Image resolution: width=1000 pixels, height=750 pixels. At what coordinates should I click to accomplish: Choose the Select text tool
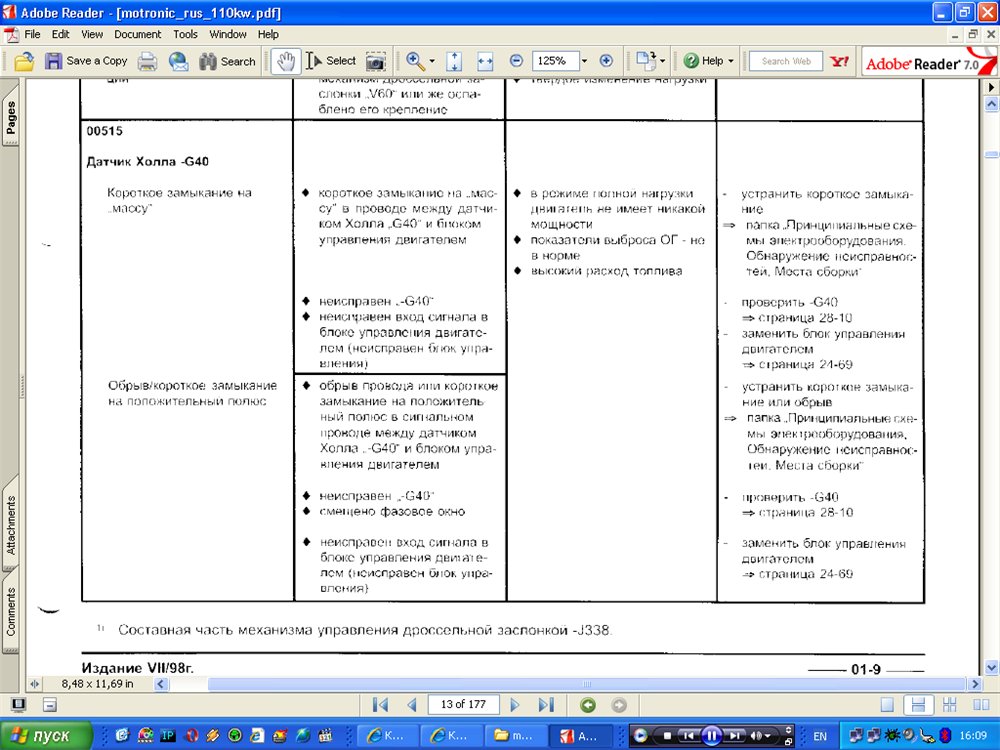(x=330, y=61)
